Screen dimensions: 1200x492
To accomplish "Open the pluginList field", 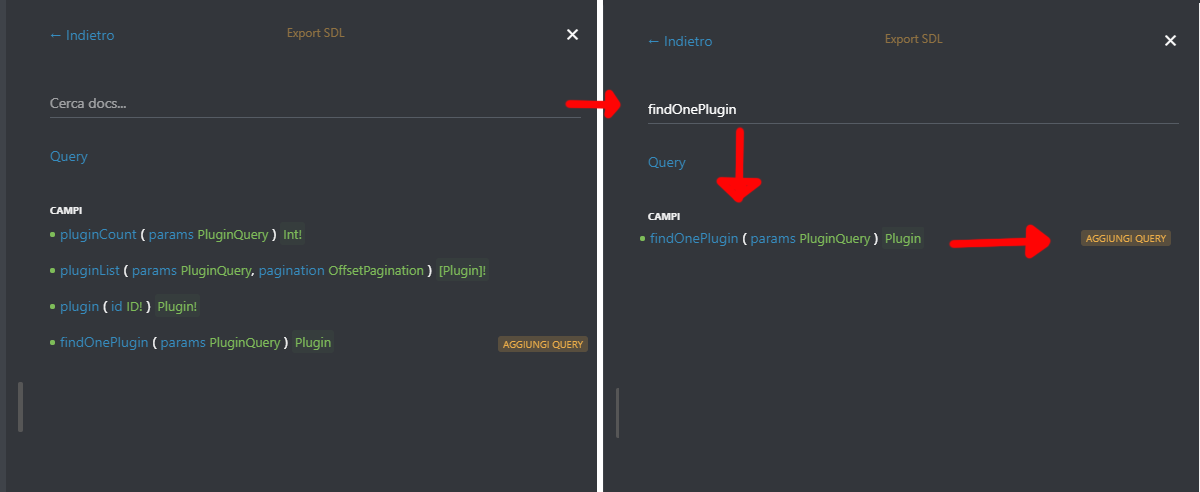I will click(90, 270).
